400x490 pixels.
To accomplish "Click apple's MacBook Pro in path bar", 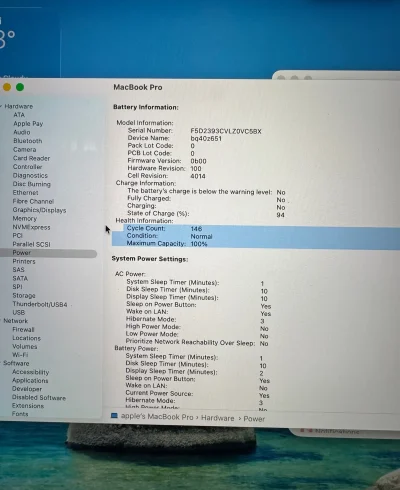I will pos(157,417).
